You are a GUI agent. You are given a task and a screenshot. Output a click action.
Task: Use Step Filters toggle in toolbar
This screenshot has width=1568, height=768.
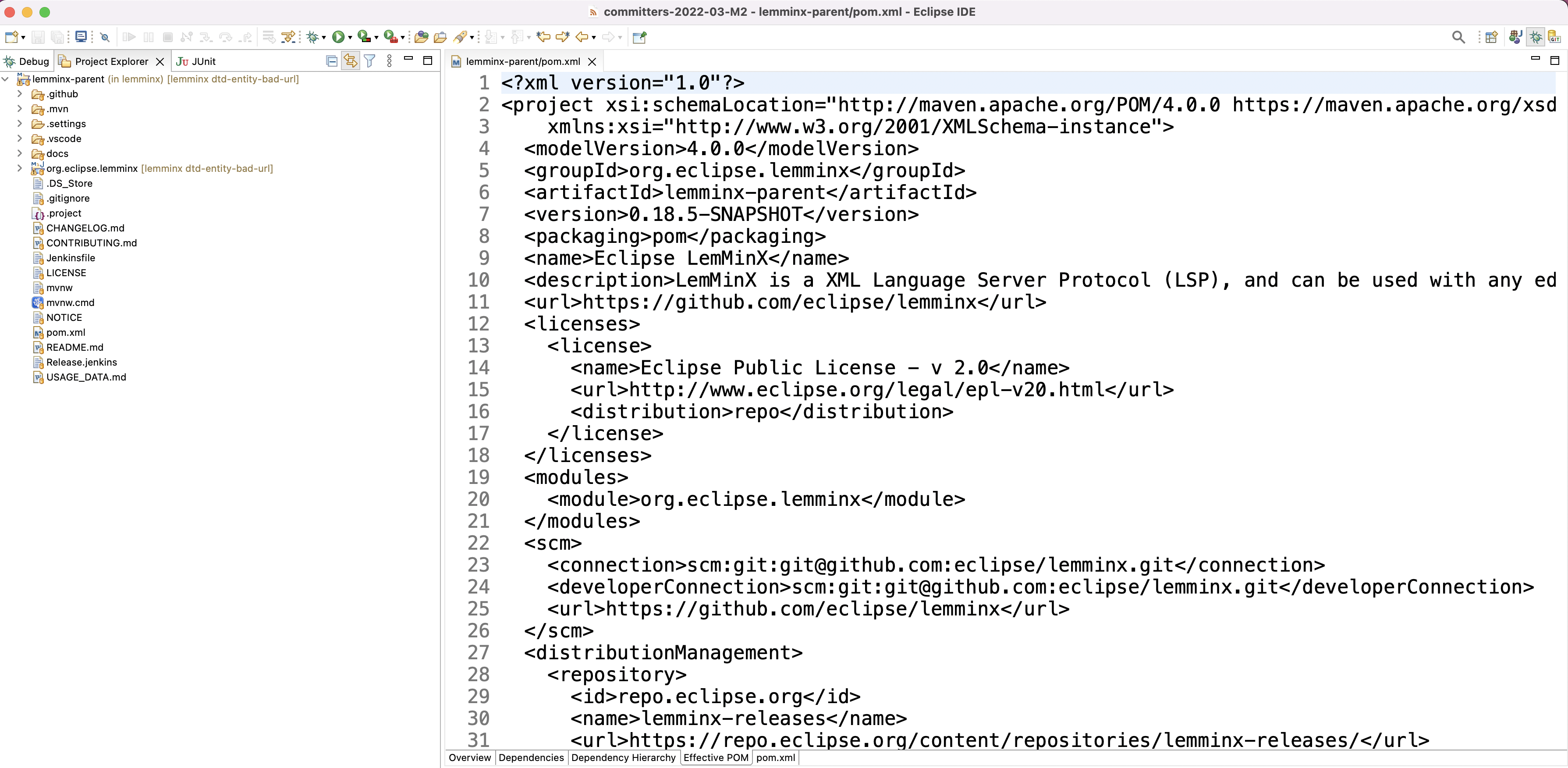tap(288, 37)
